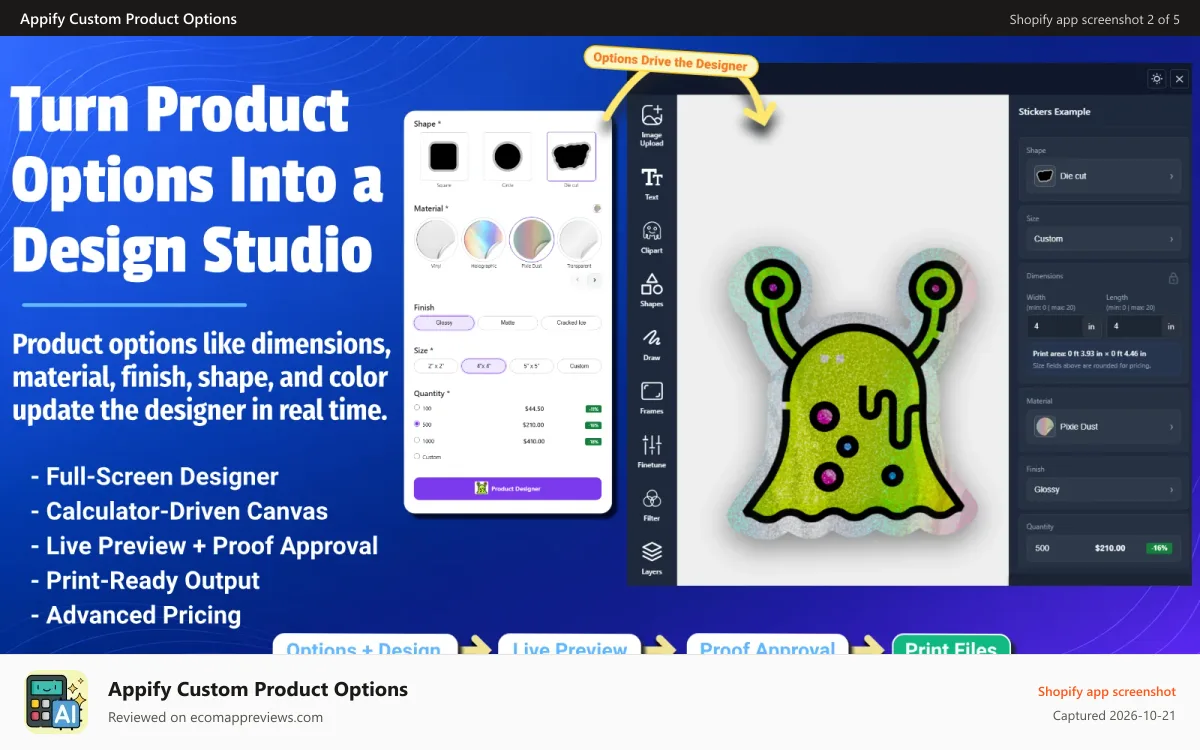Click the Print Files step
Screen dimensions: 1200x750
(951, 645)
